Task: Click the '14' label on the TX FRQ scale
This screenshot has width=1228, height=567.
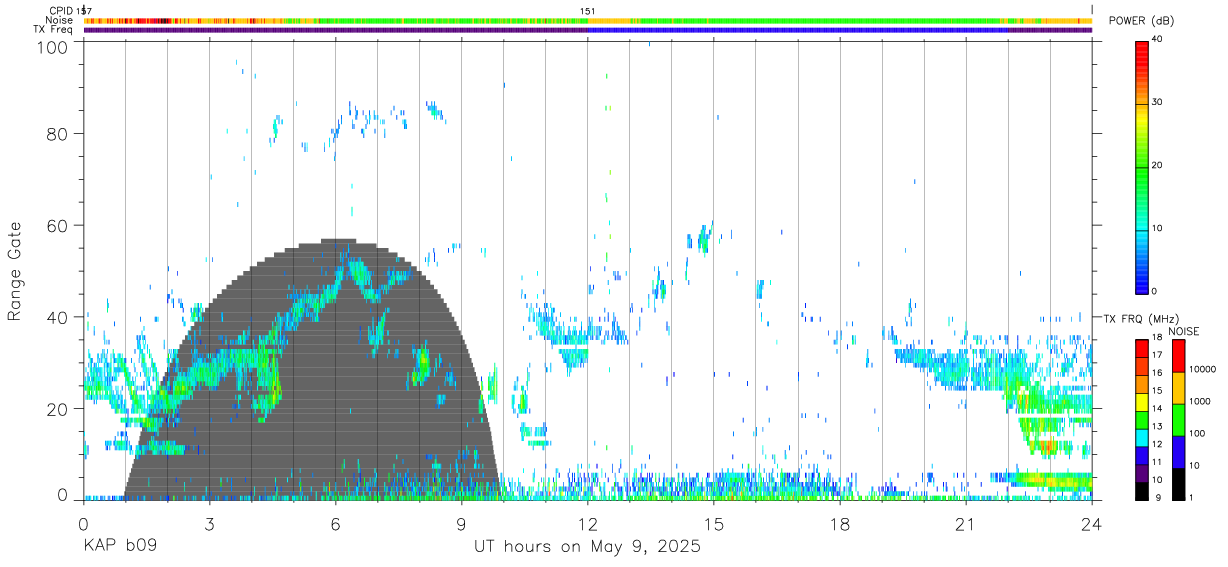Action: pos(1157,408)
